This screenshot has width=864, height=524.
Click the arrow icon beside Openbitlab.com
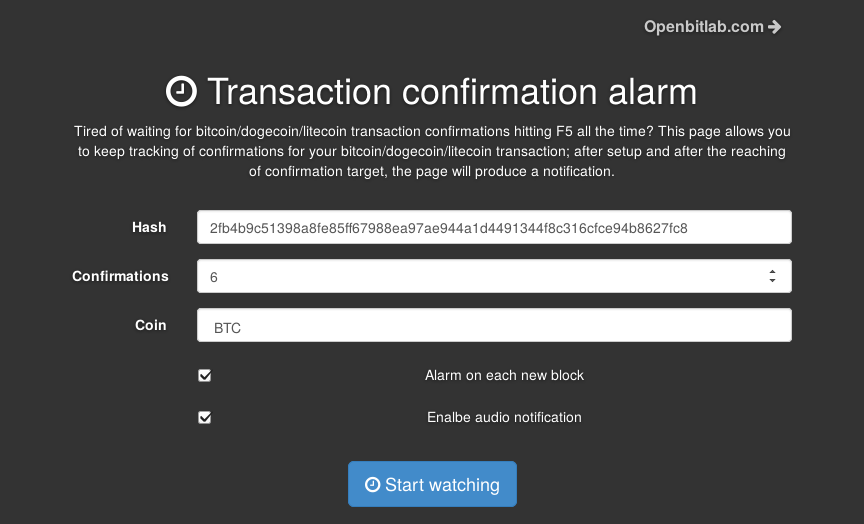click(775, 27)
